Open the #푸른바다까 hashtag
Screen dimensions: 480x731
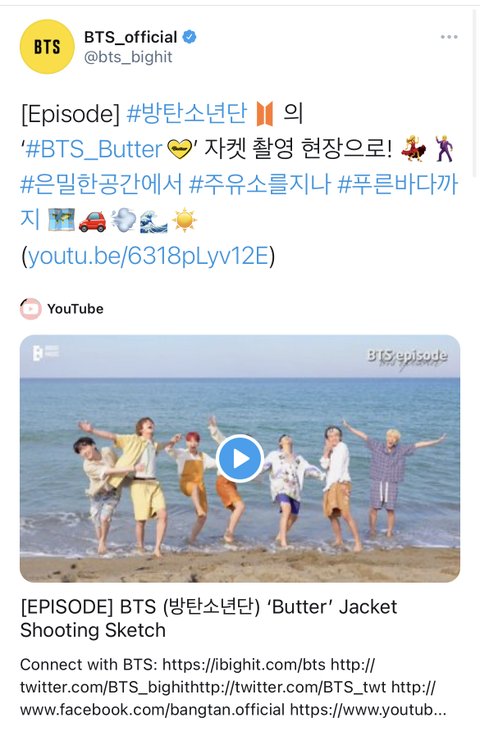[x=398, y=184]
